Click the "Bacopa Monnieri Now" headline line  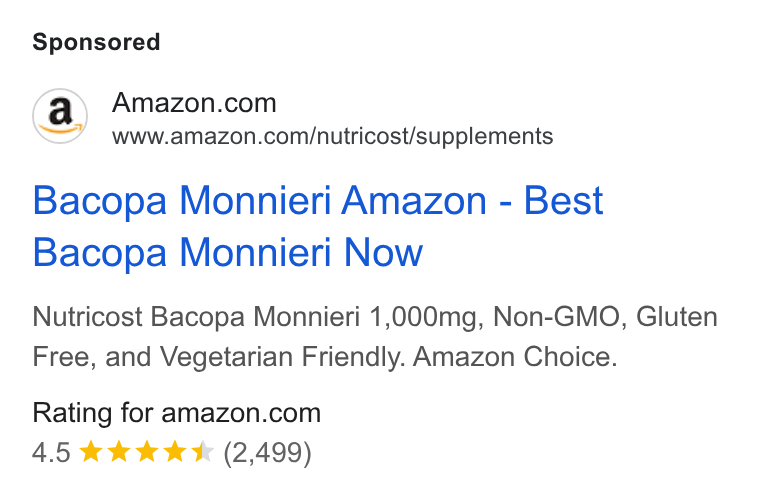coord(228,253)
